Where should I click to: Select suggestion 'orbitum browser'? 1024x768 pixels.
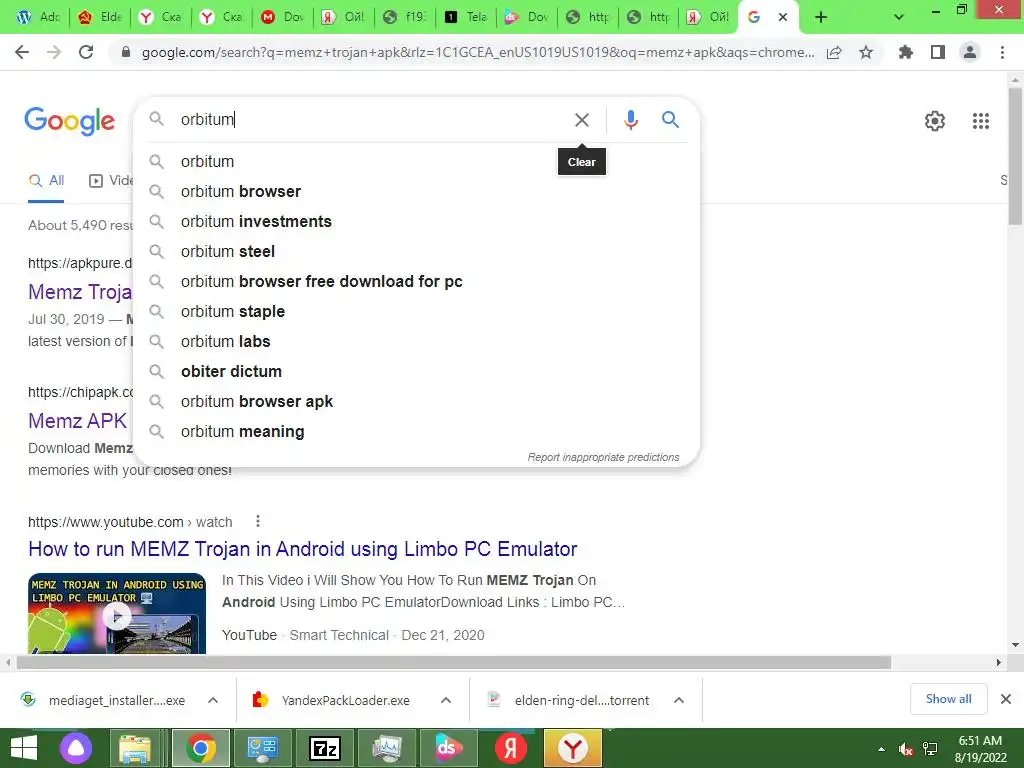pyautogui.click(x=417, y=191)
